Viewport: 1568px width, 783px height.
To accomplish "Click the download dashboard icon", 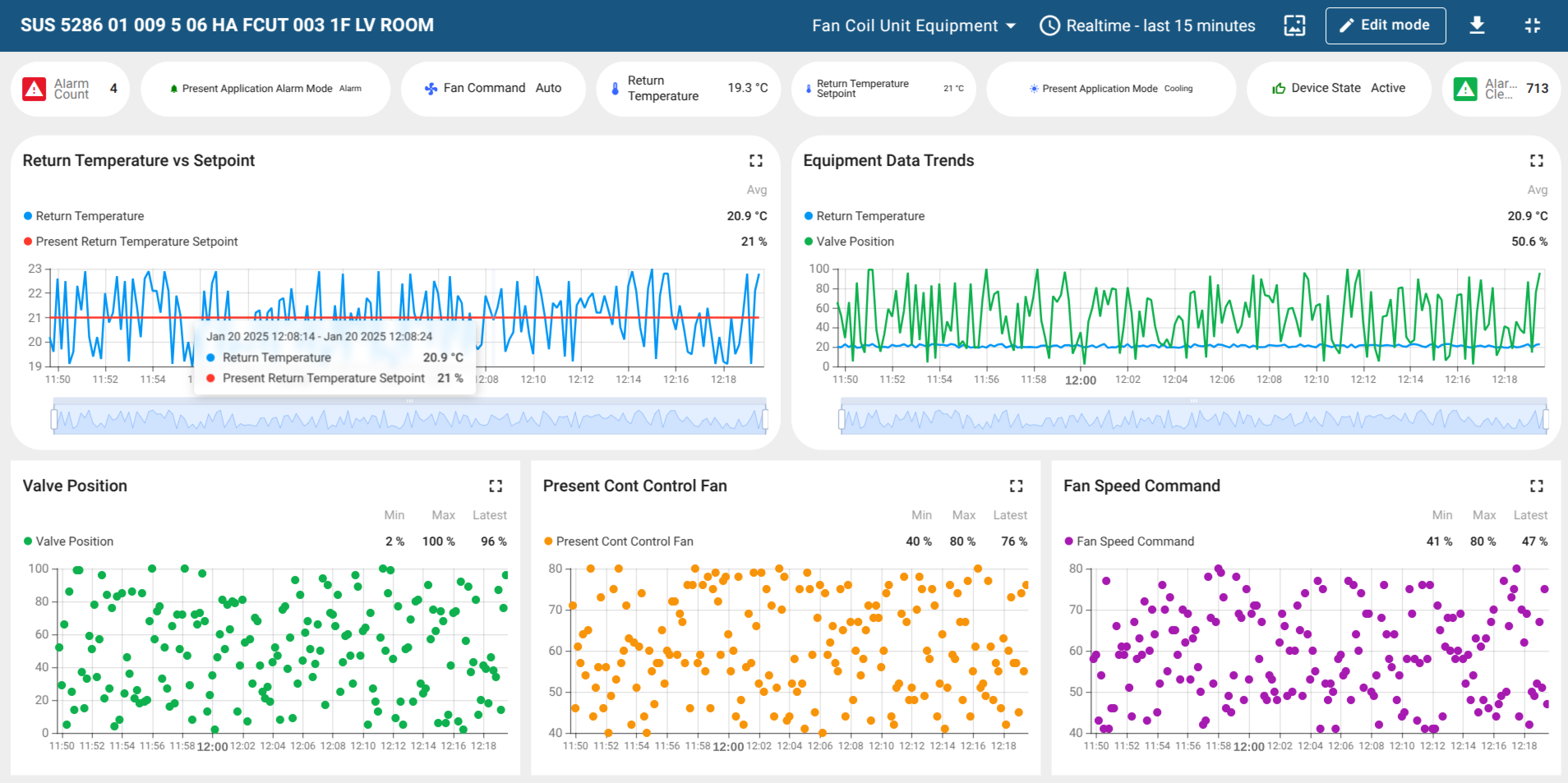I will [x=1477, y=25].
